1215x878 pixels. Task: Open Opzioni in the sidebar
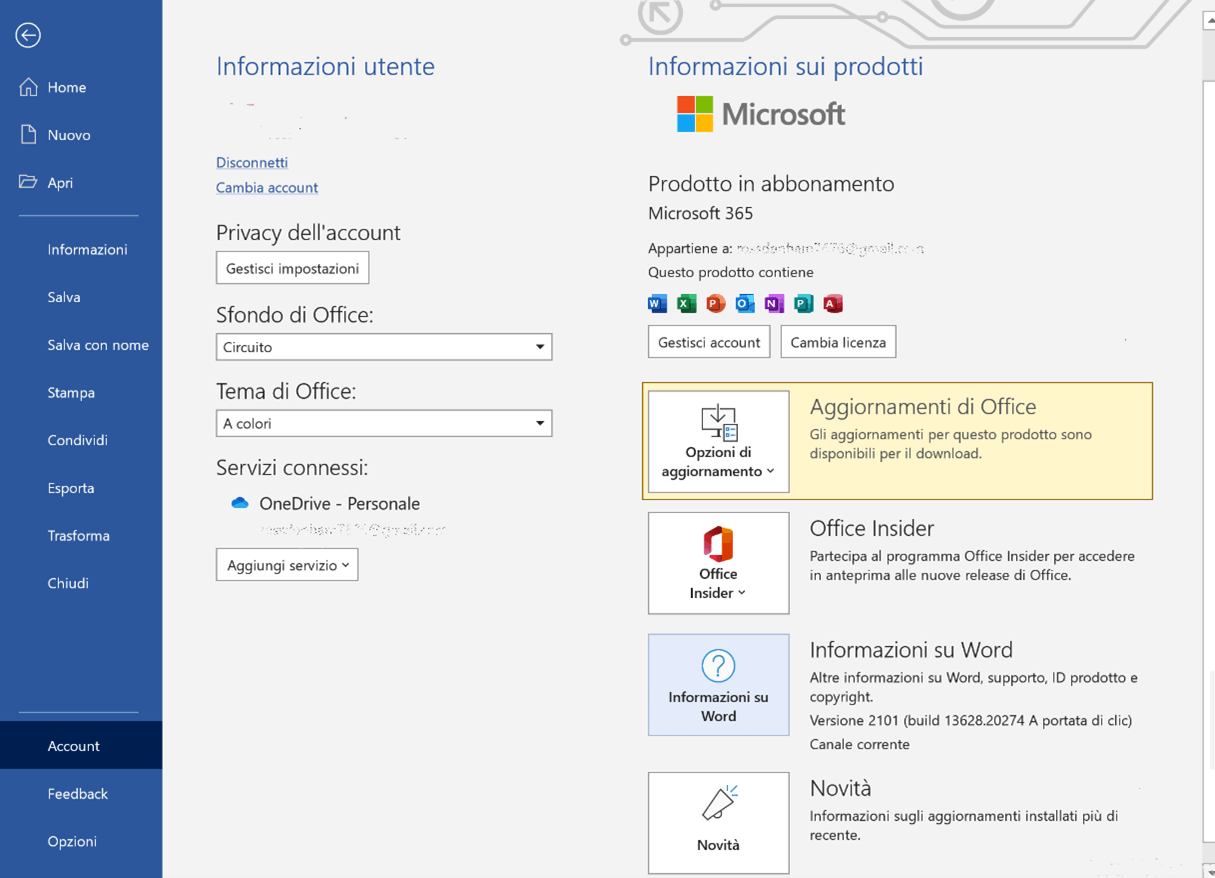(81, 841)
